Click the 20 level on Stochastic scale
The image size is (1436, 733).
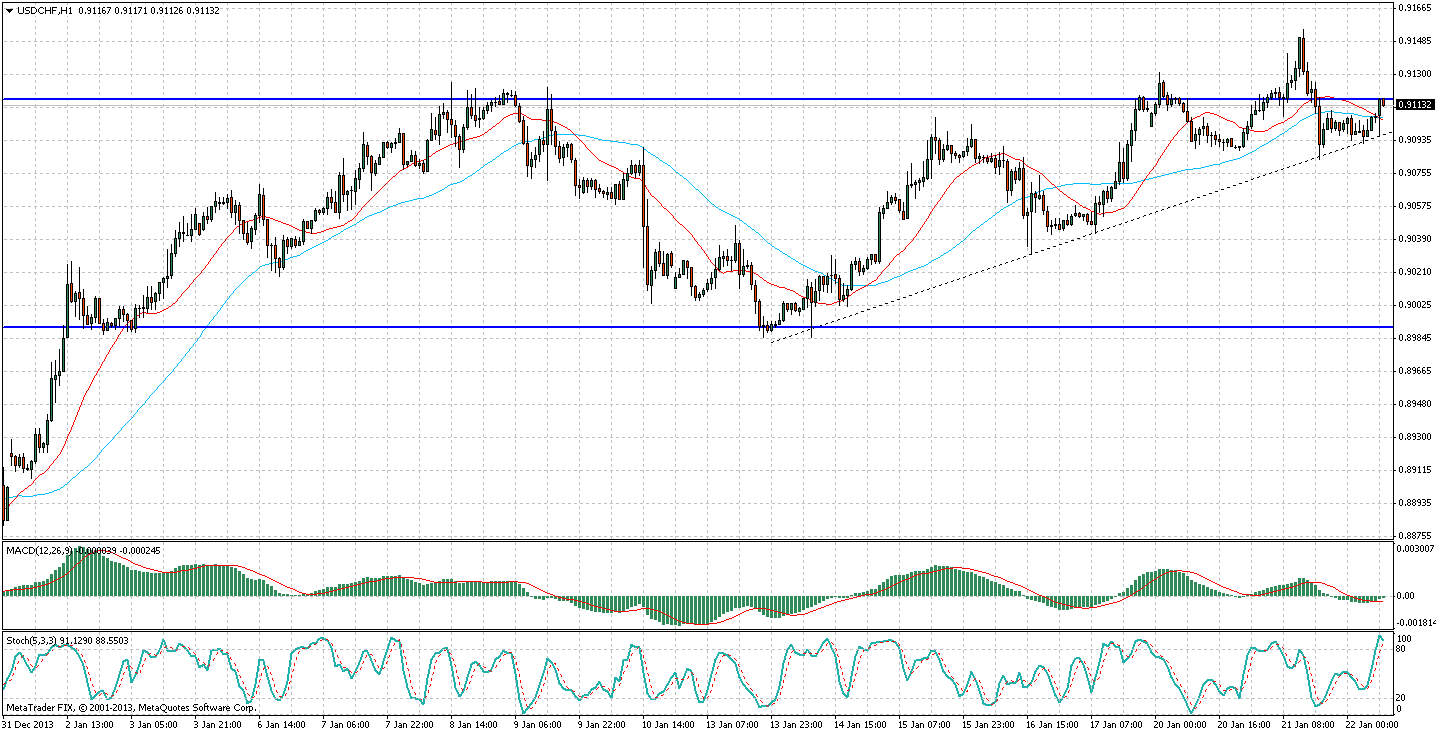(x=1402, y=697)
